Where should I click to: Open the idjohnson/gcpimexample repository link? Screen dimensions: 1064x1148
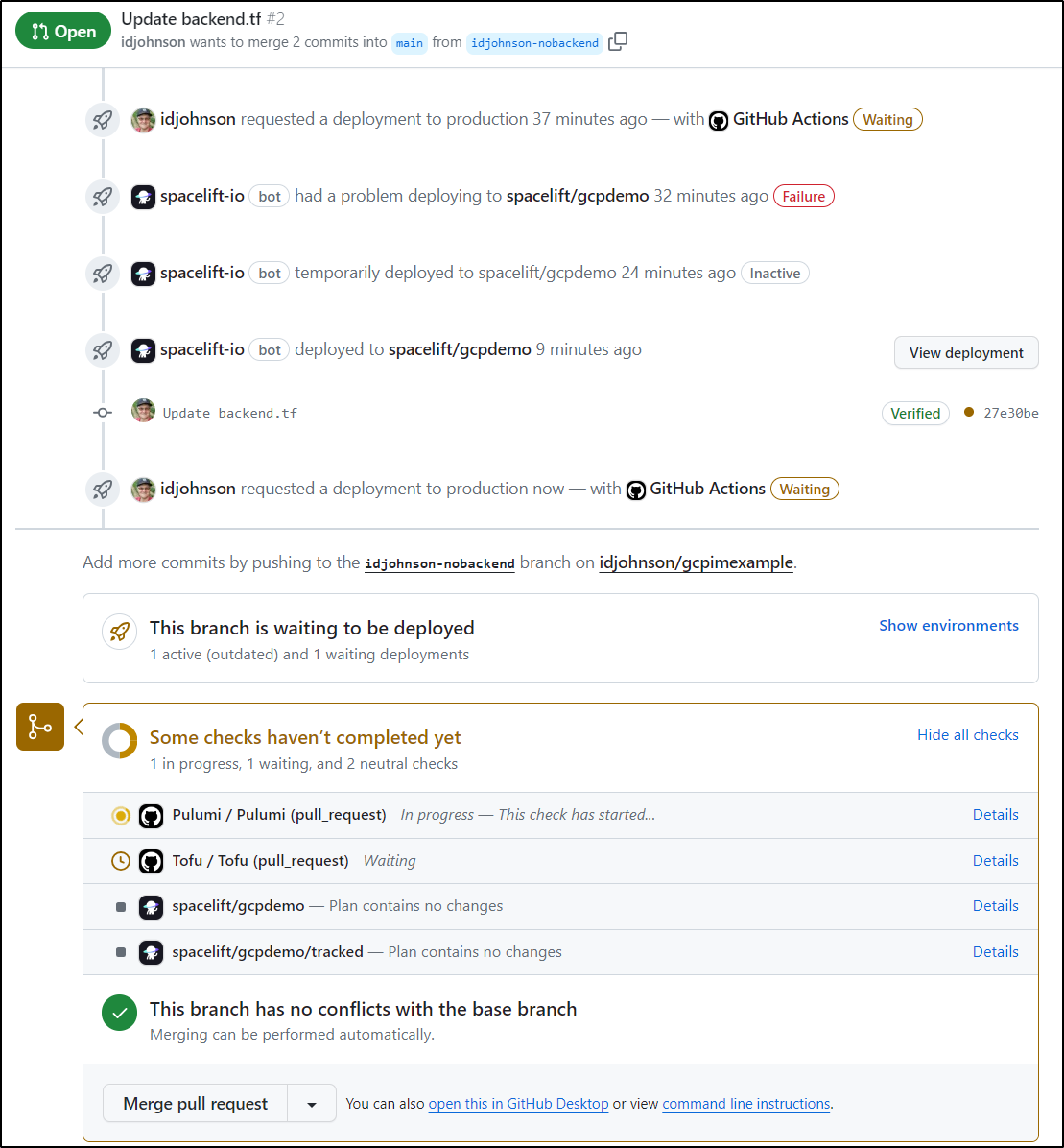[696, 562]
